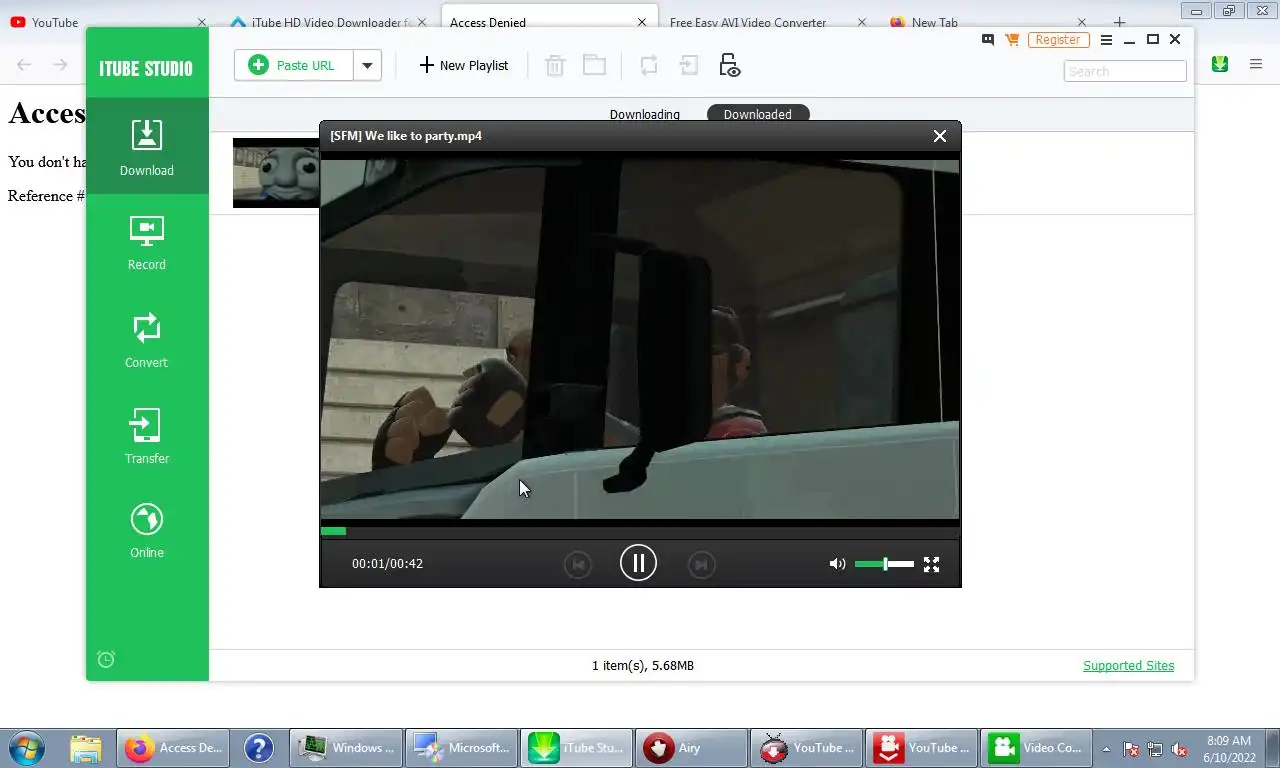Viewport: 1280px width, 768px height.
Task: Click the convert toolbar icon
Action: 648,65
